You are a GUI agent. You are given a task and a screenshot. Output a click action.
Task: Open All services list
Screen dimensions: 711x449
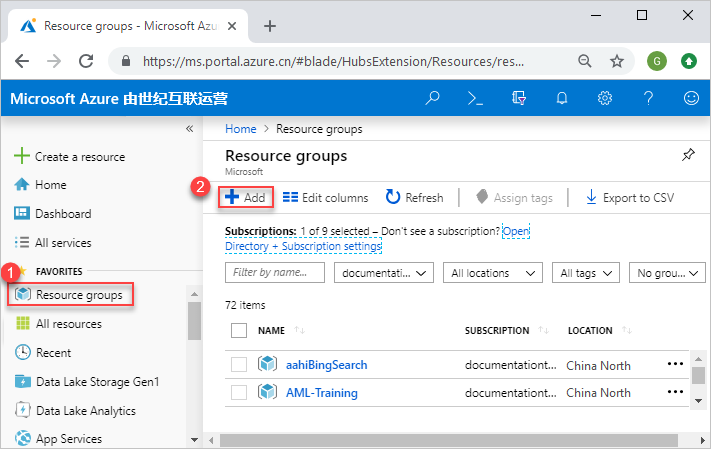click(x=53, y=243)
